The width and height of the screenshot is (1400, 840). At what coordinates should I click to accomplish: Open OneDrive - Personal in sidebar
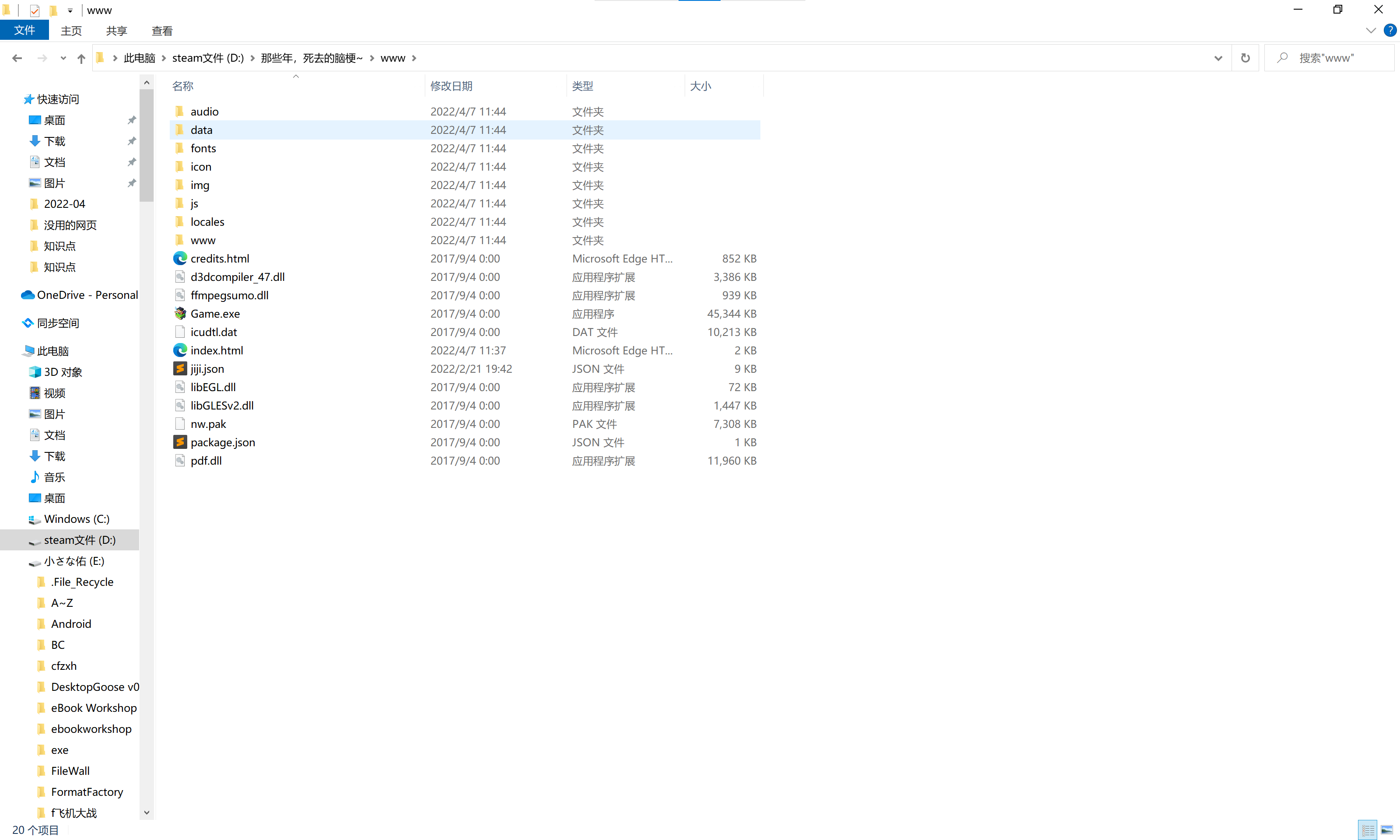(80, 295)
